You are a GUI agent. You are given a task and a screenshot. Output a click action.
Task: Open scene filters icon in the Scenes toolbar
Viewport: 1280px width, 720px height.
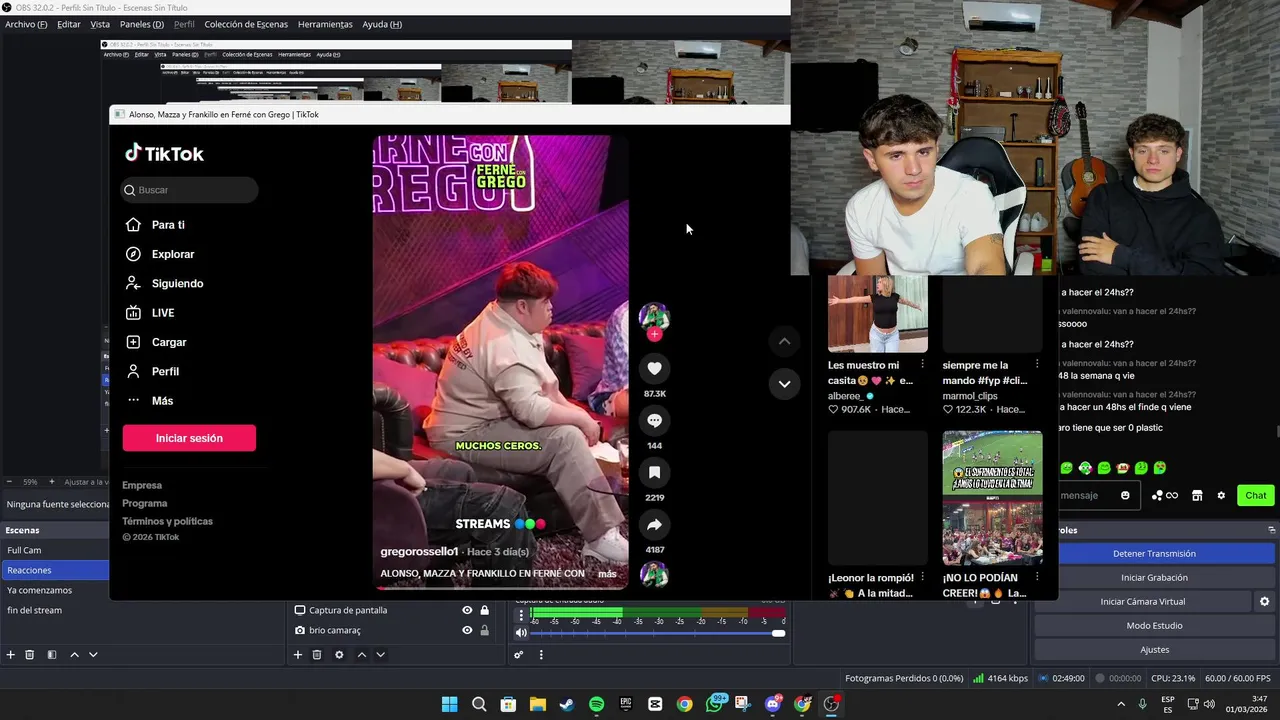tap(52, 655)
